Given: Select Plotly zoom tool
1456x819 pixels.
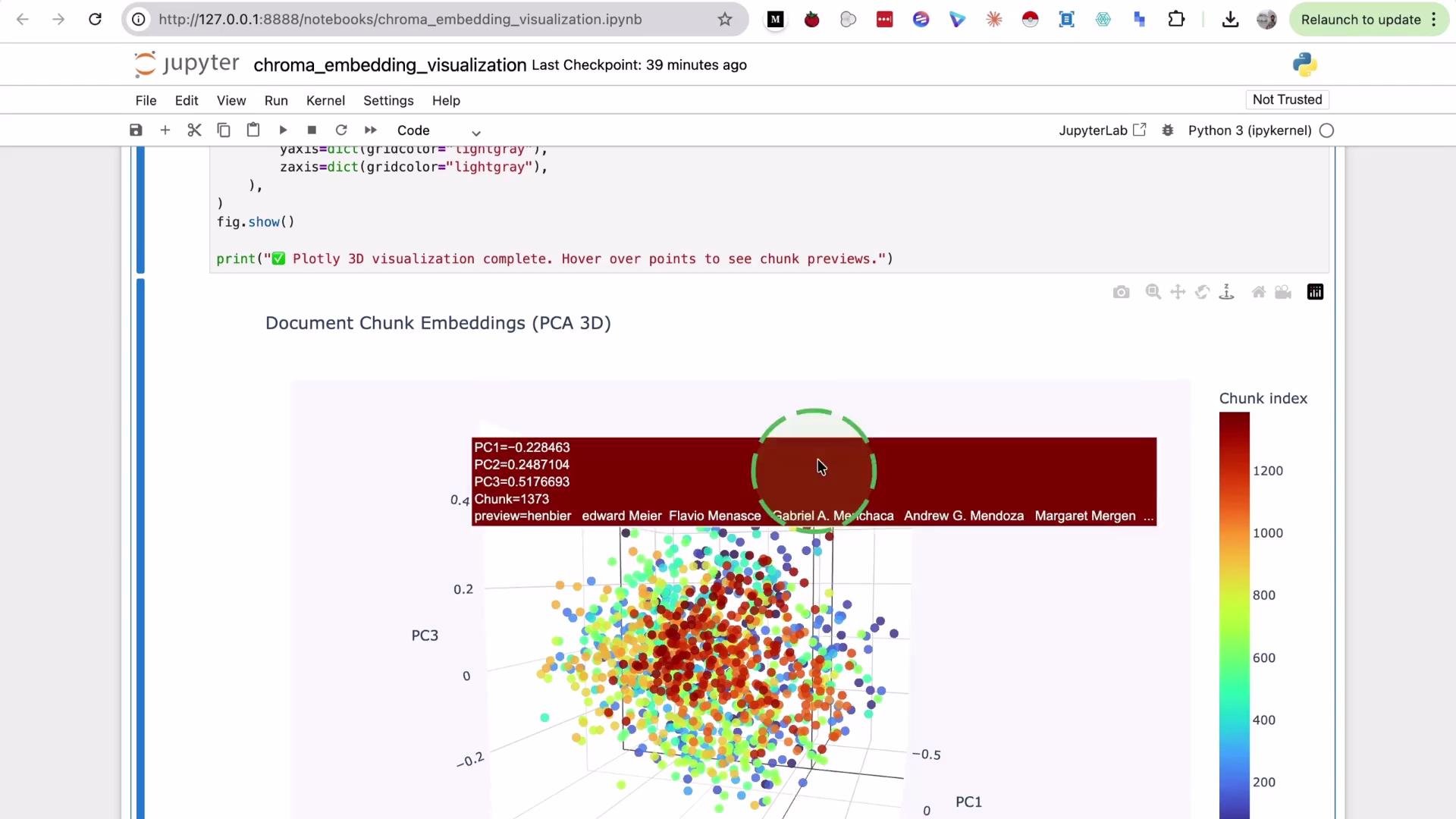Looking at the screenshot, I should pyautogui.click(x=1153, y=292).
